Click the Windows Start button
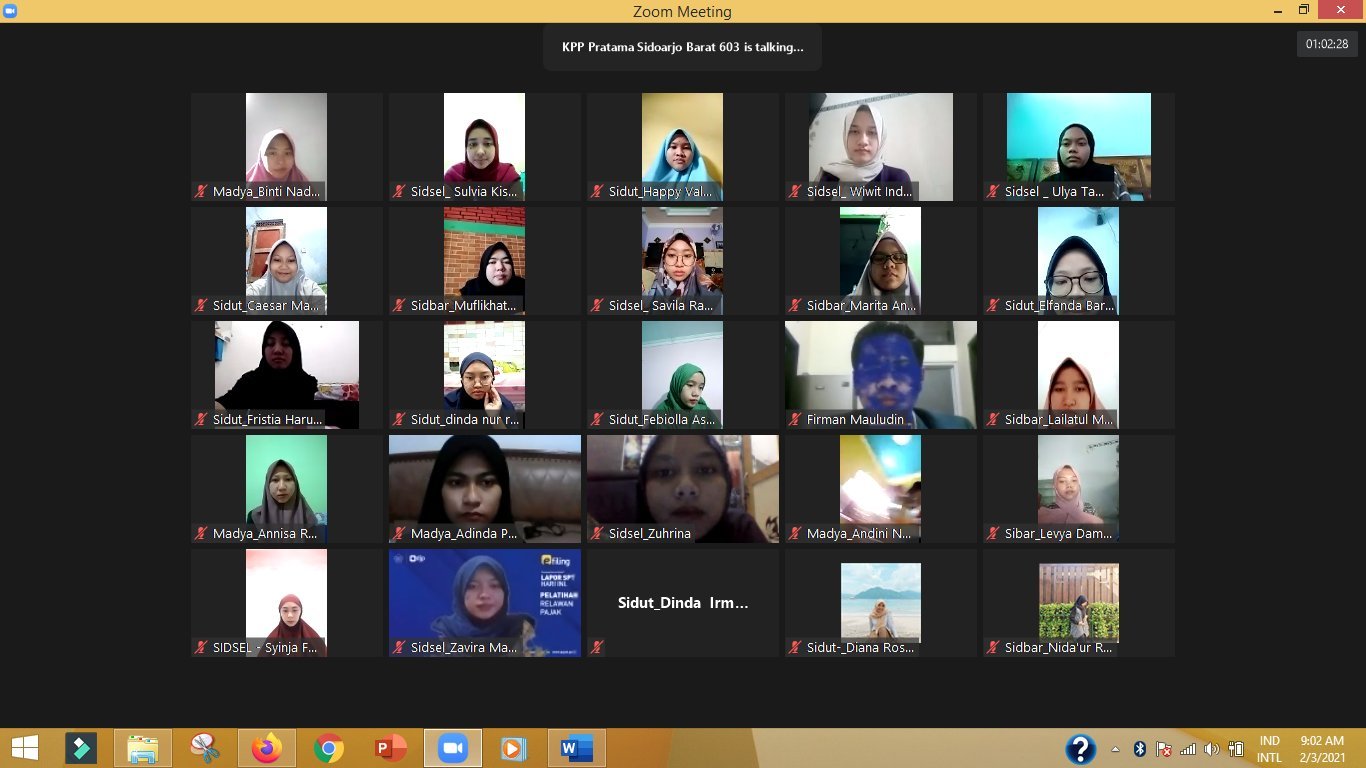Image resolution: width=1366 pixels, height=768 pixels. tap(24, 748)
